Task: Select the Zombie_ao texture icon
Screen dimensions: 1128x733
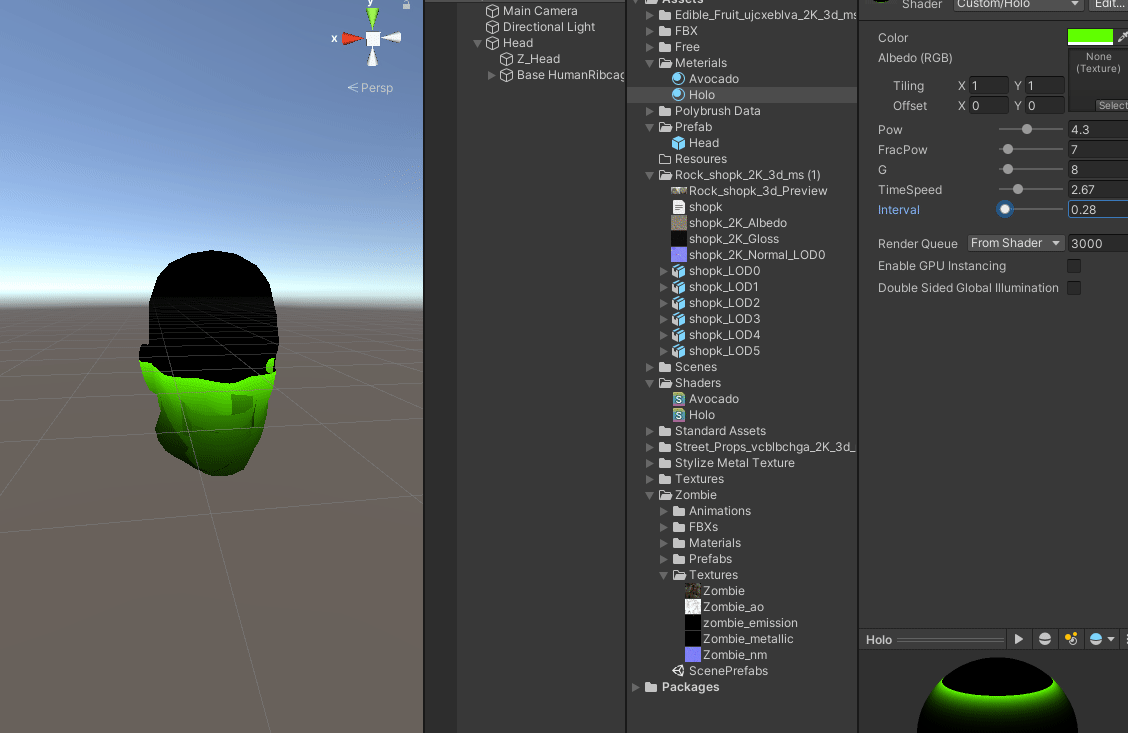Action: point(693,606)
